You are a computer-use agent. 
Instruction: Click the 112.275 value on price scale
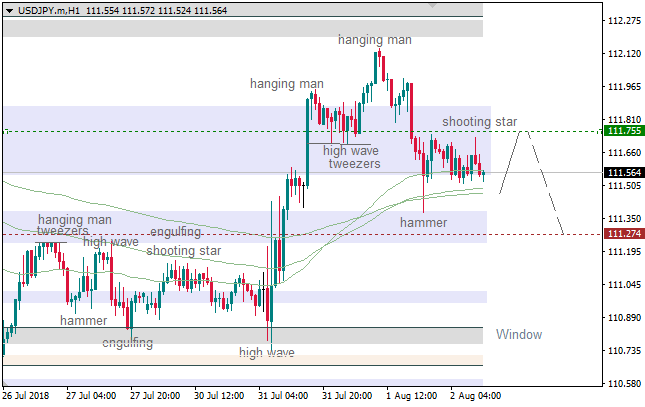(624, 21)
